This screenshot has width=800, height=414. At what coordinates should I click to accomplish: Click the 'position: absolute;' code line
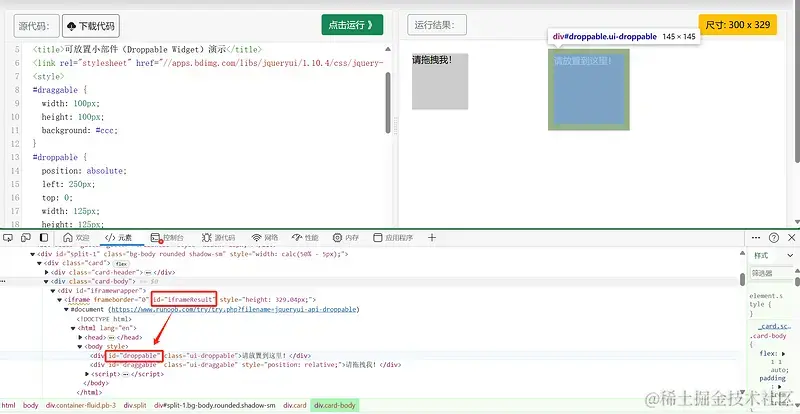(84, 171)
